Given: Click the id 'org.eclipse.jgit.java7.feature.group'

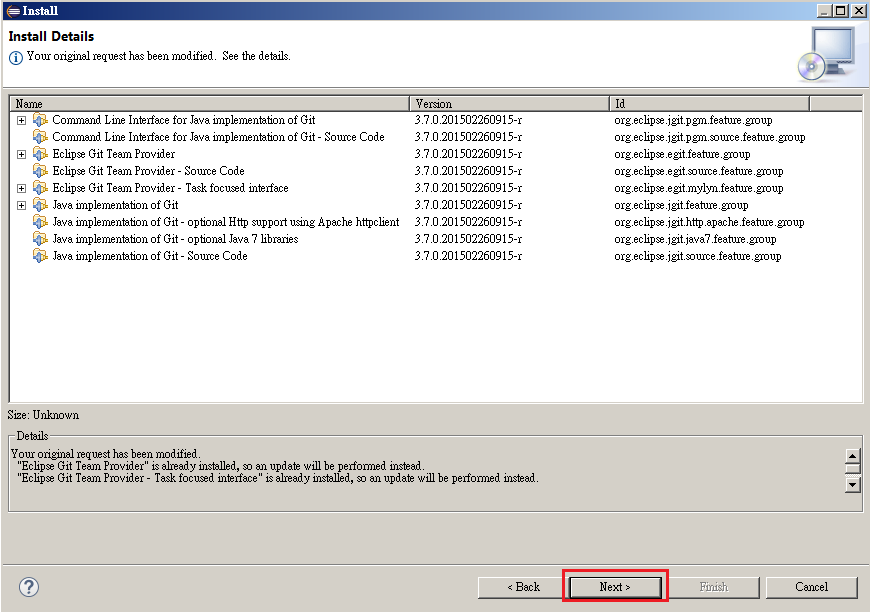Looking at the screenshot, I should (x=695, y=239).
